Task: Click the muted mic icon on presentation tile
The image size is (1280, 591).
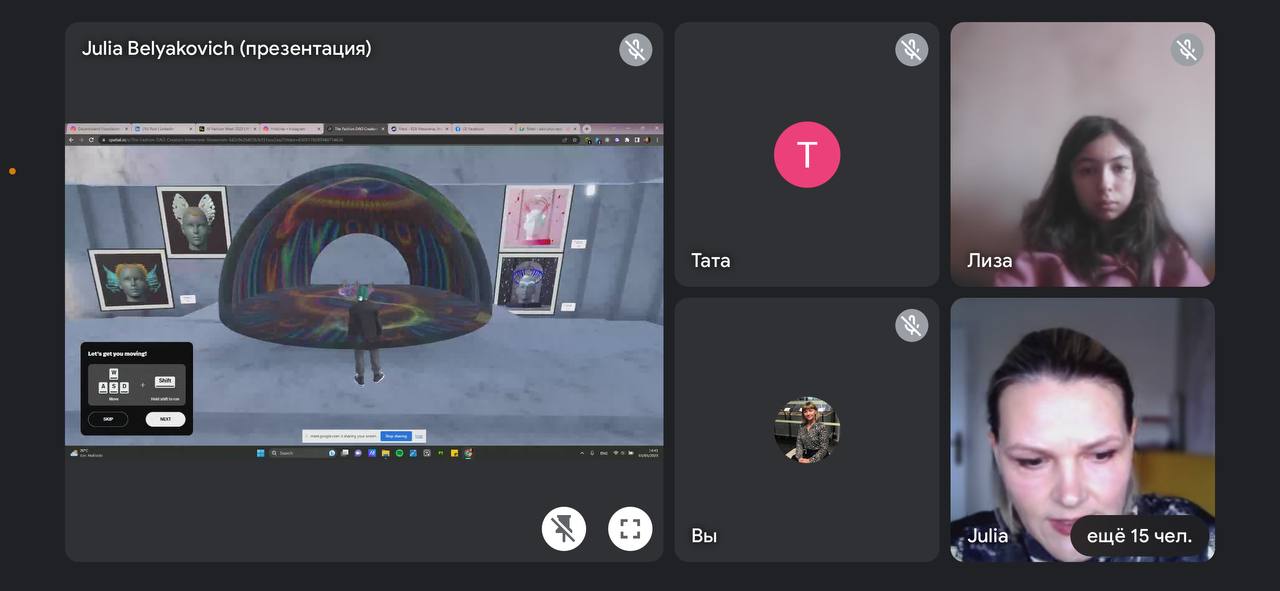Action: point(635,50)
